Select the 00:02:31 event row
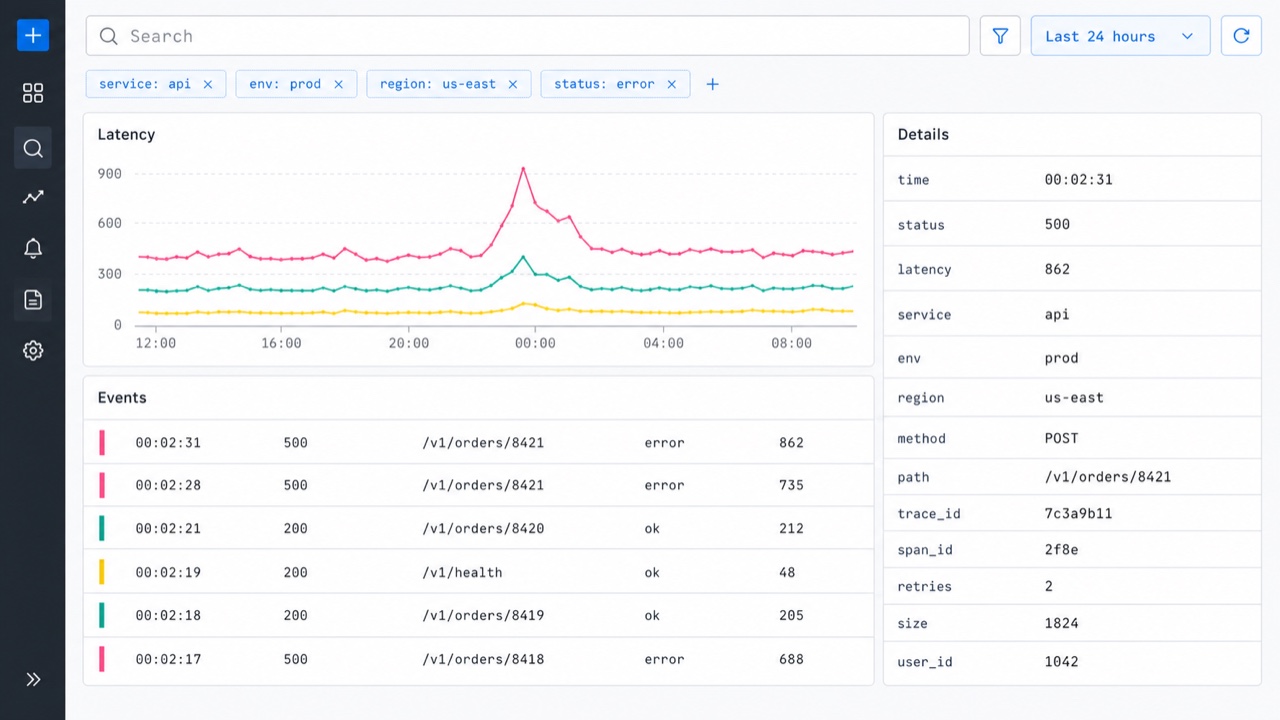Screen dimensions: 1280x720 [x=478, y=442]
